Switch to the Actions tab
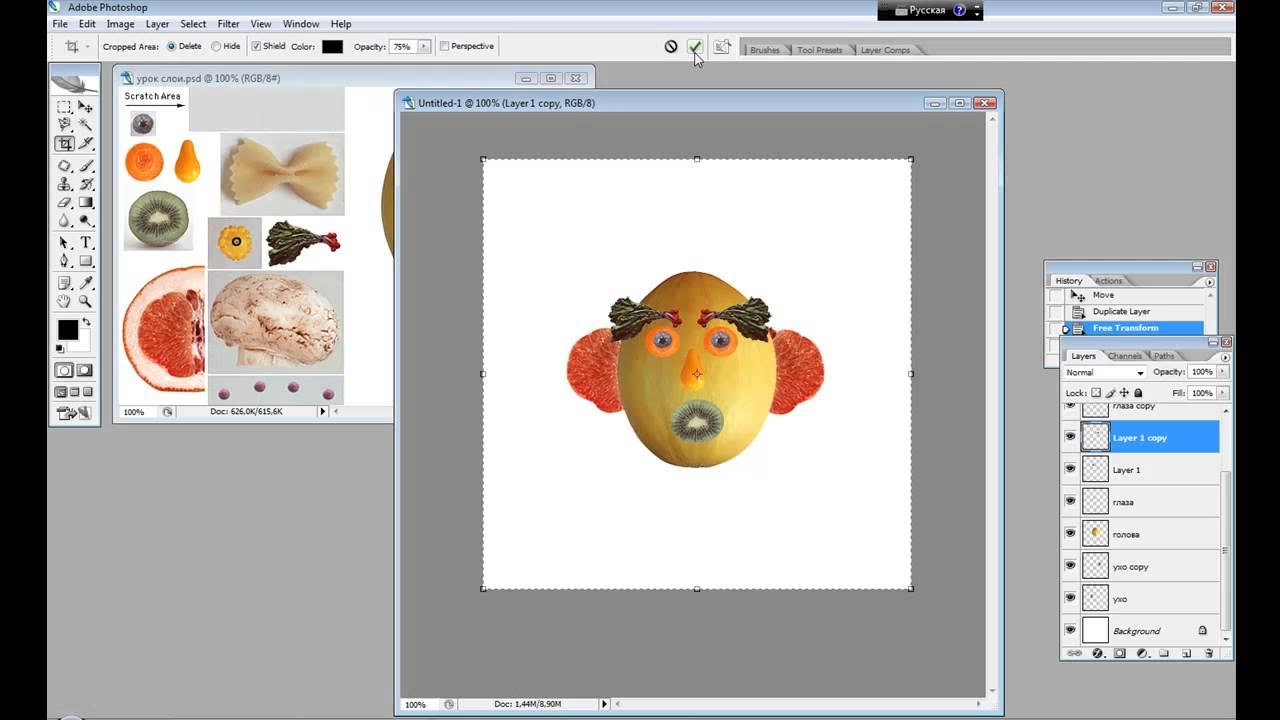 [x=1109, y=281]
